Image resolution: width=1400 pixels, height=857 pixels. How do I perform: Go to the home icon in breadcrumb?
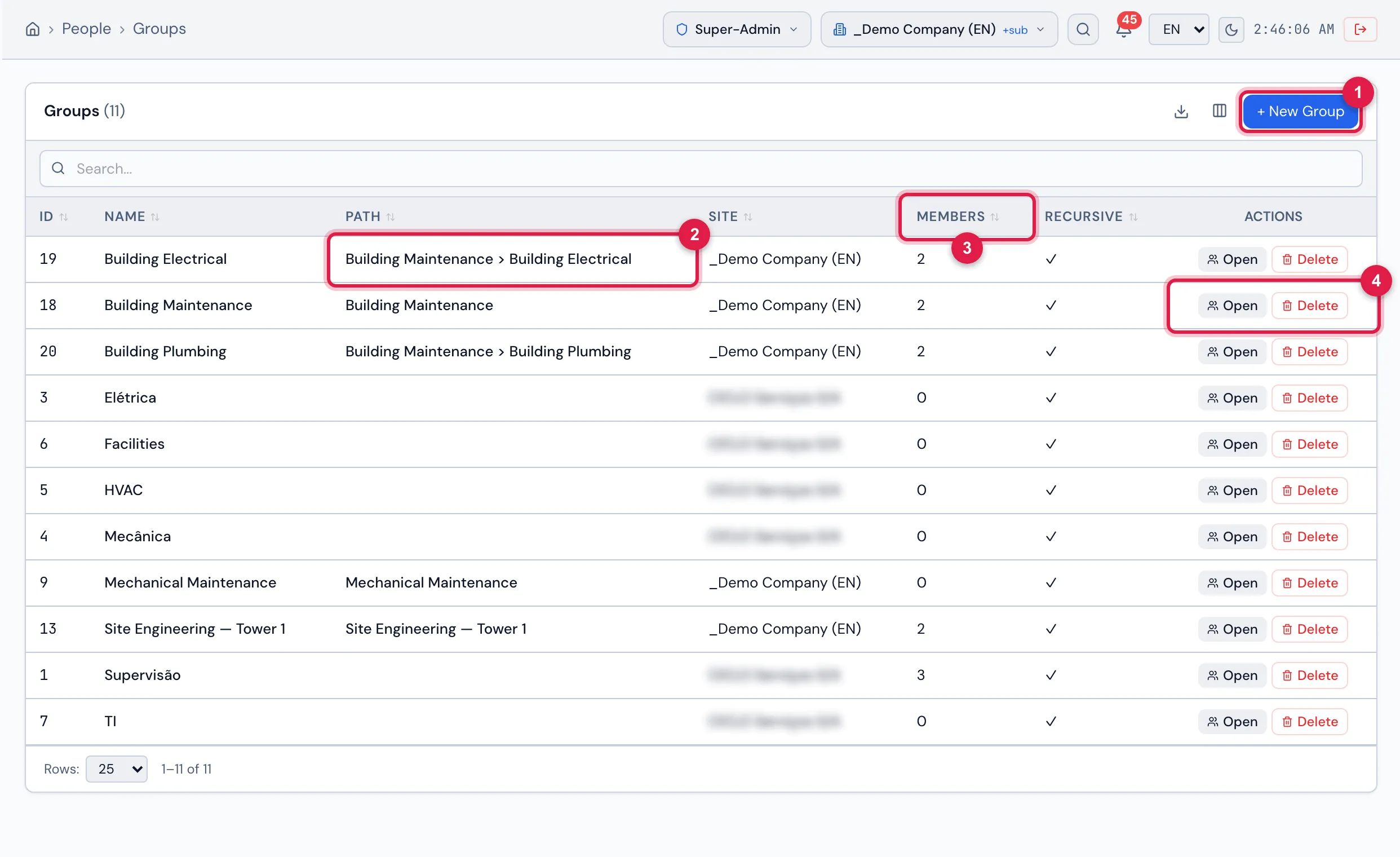click(32, 29)
